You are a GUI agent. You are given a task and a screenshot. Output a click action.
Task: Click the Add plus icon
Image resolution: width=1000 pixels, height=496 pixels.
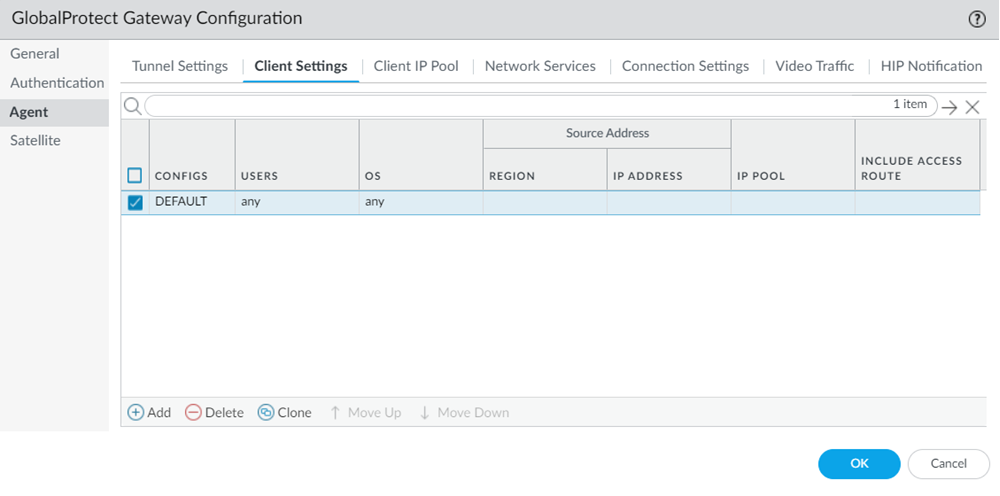coord(136,413)
